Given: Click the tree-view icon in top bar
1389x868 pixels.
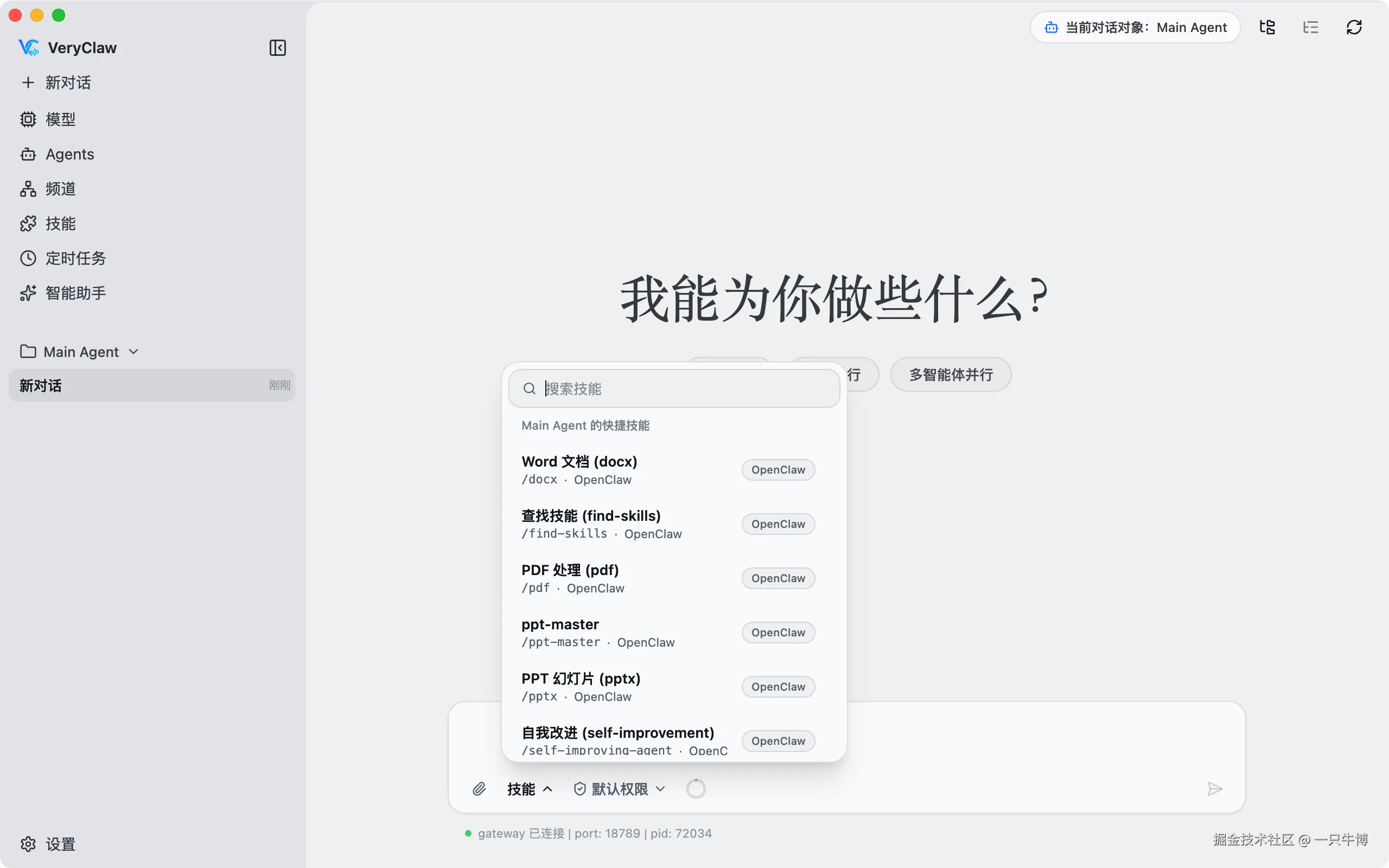Looking at the screenshot, I should 1267,27.
